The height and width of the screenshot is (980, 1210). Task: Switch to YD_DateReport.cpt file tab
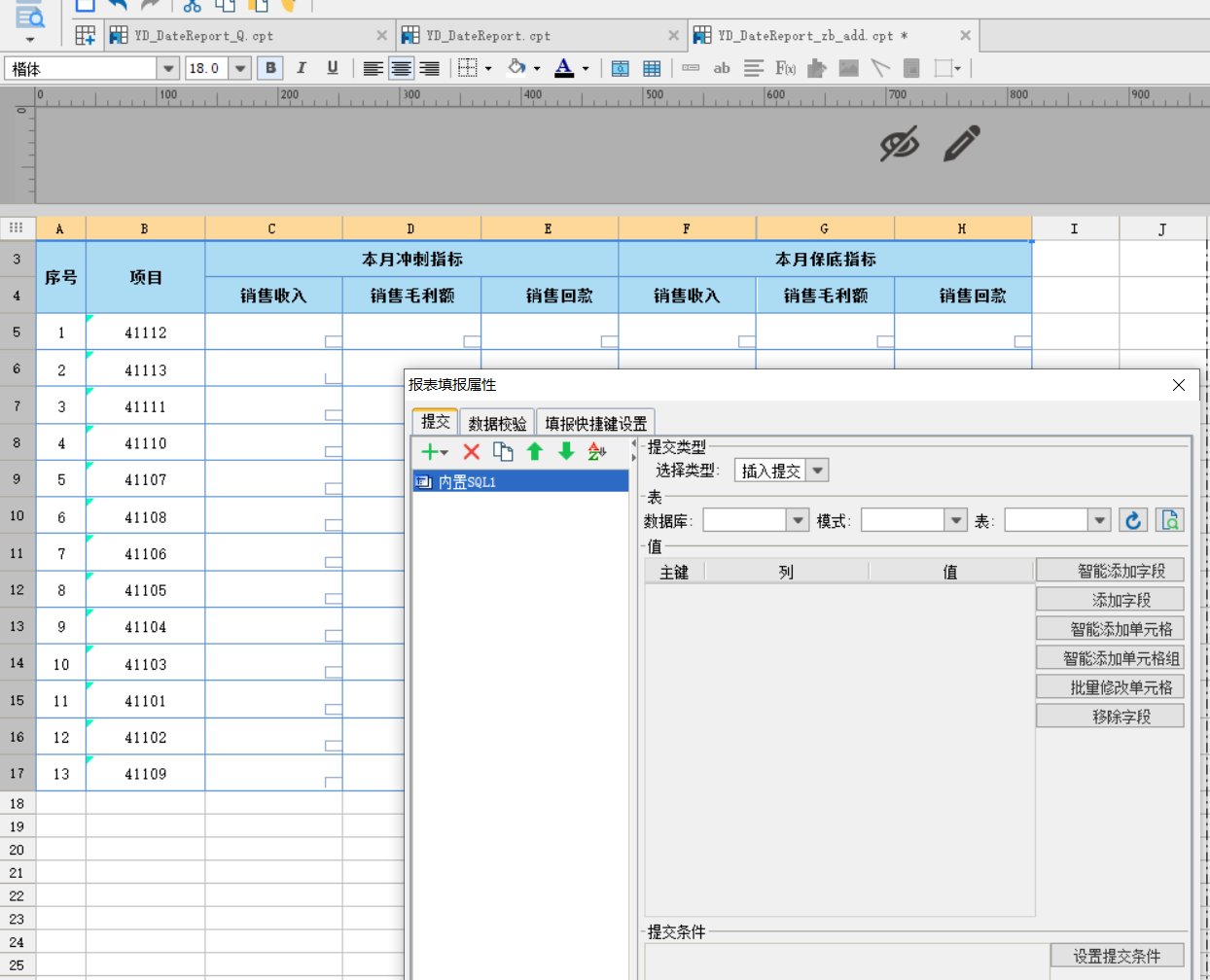pyautogui.click(x=487, y=36)
